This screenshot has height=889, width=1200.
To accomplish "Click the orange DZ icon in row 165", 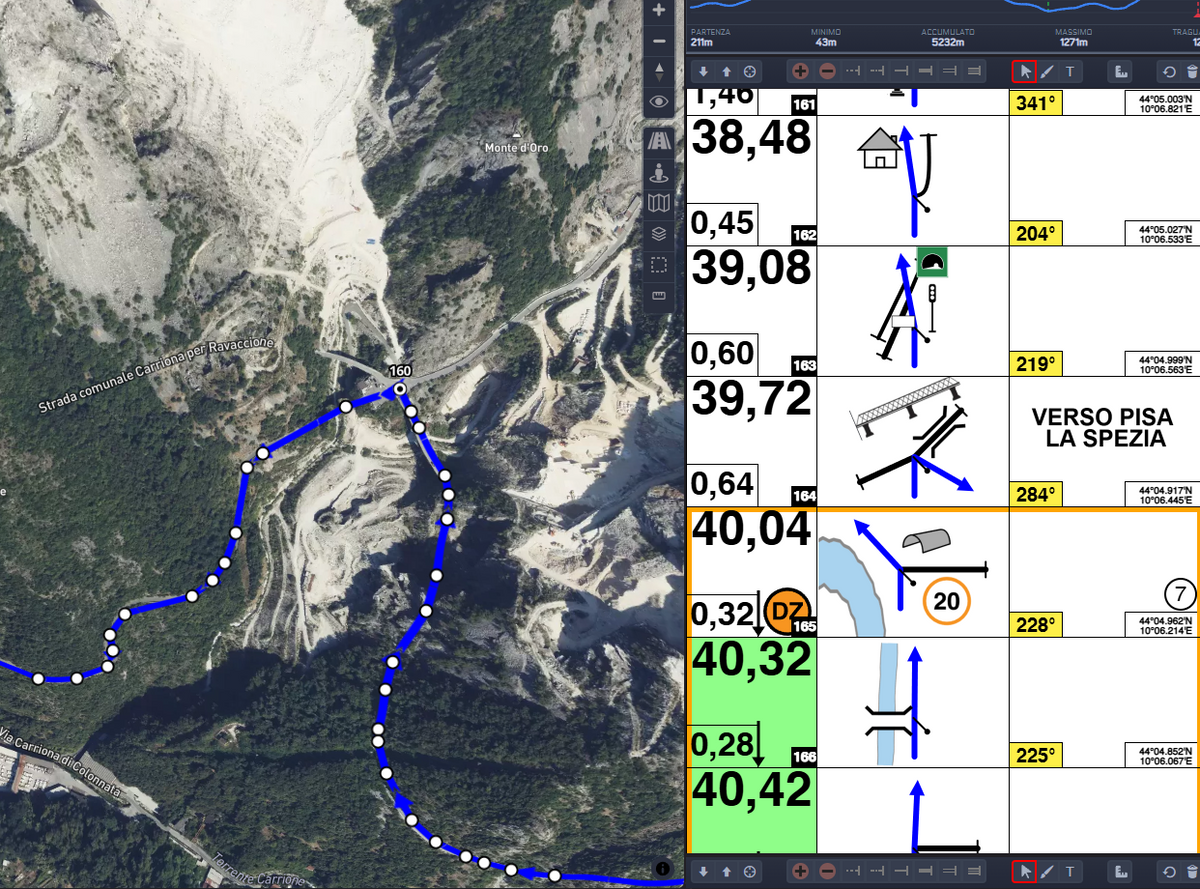I will (785, 610).
